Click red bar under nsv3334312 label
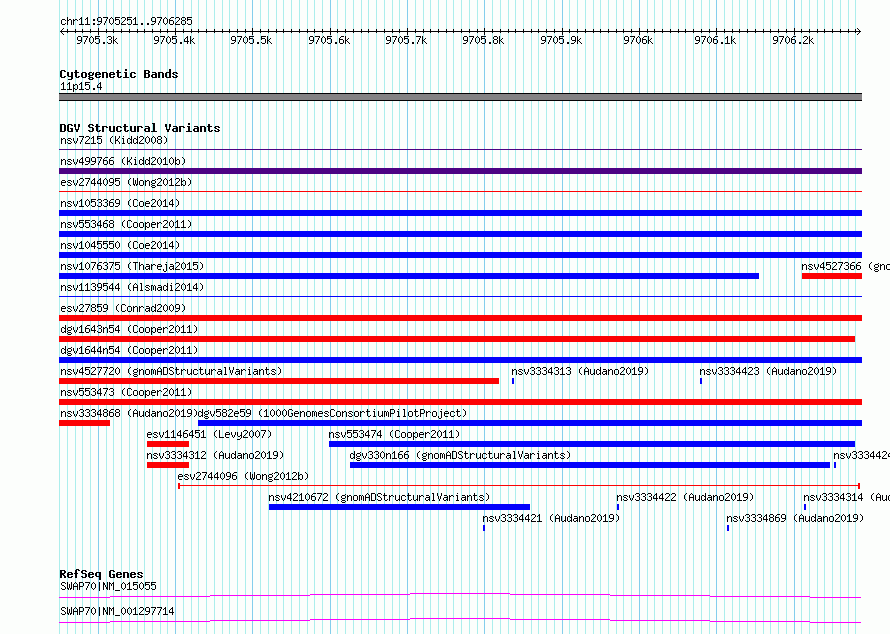Screen dimensions: 890x634 (168, 465)
